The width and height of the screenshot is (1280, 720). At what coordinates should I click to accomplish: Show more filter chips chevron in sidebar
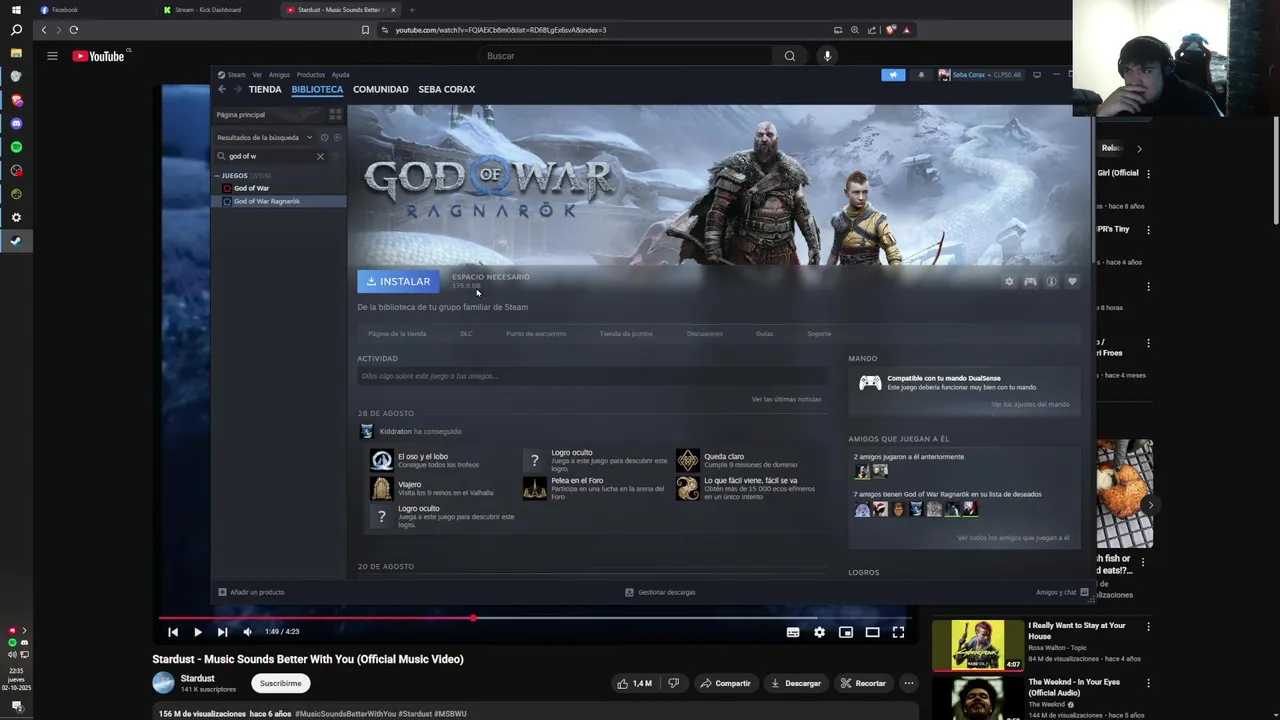(x=1139, y=148)
